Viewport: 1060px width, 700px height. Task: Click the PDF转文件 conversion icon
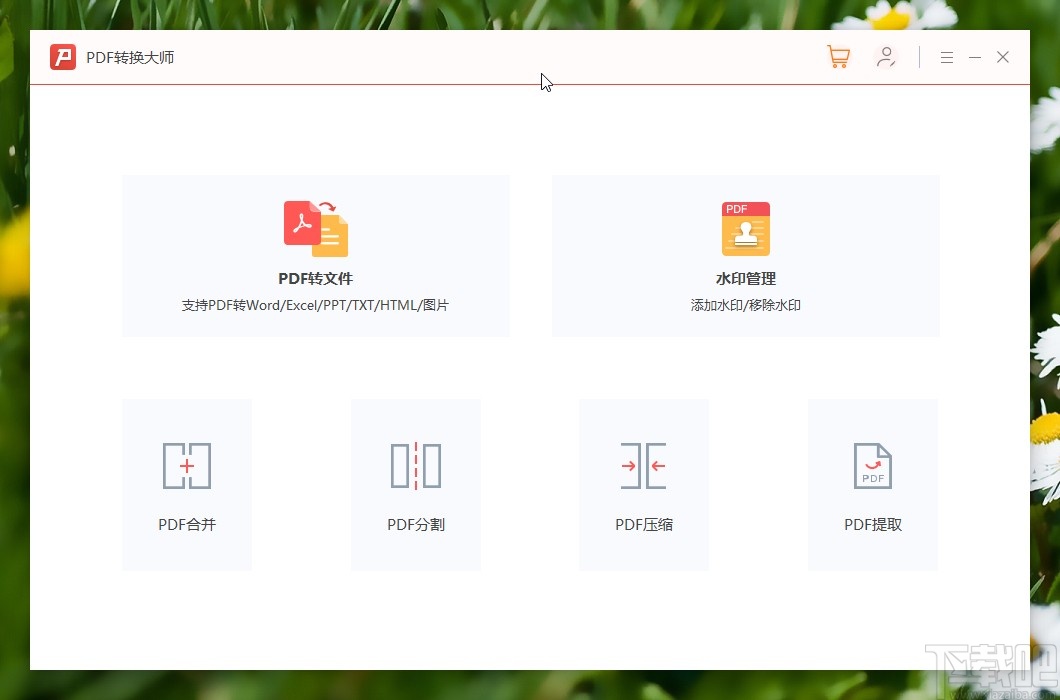316,229
